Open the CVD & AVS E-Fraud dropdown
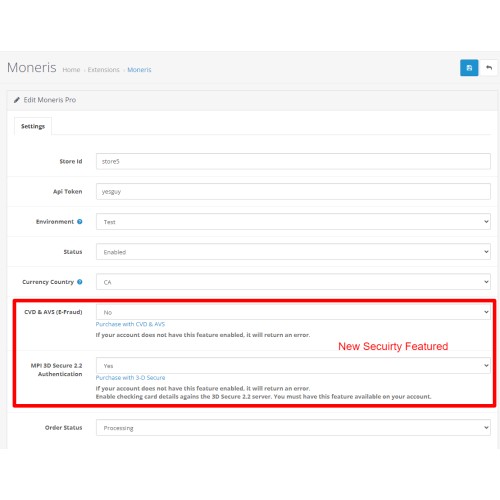Viewport: 500px width, 500px height. coord(293,312)
